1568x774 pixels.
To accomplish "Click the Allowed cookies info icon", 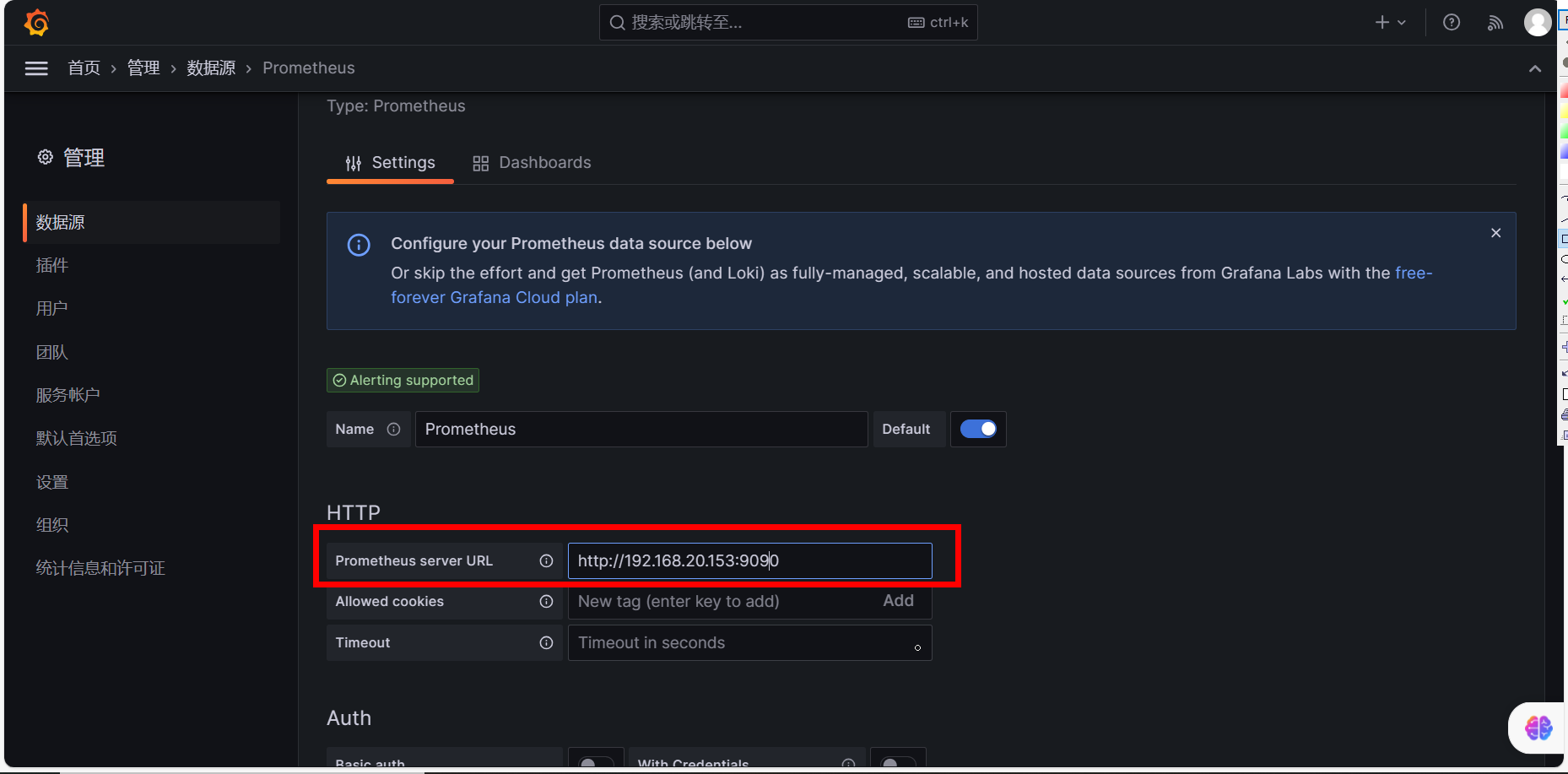I will click(x=546, y=602).
